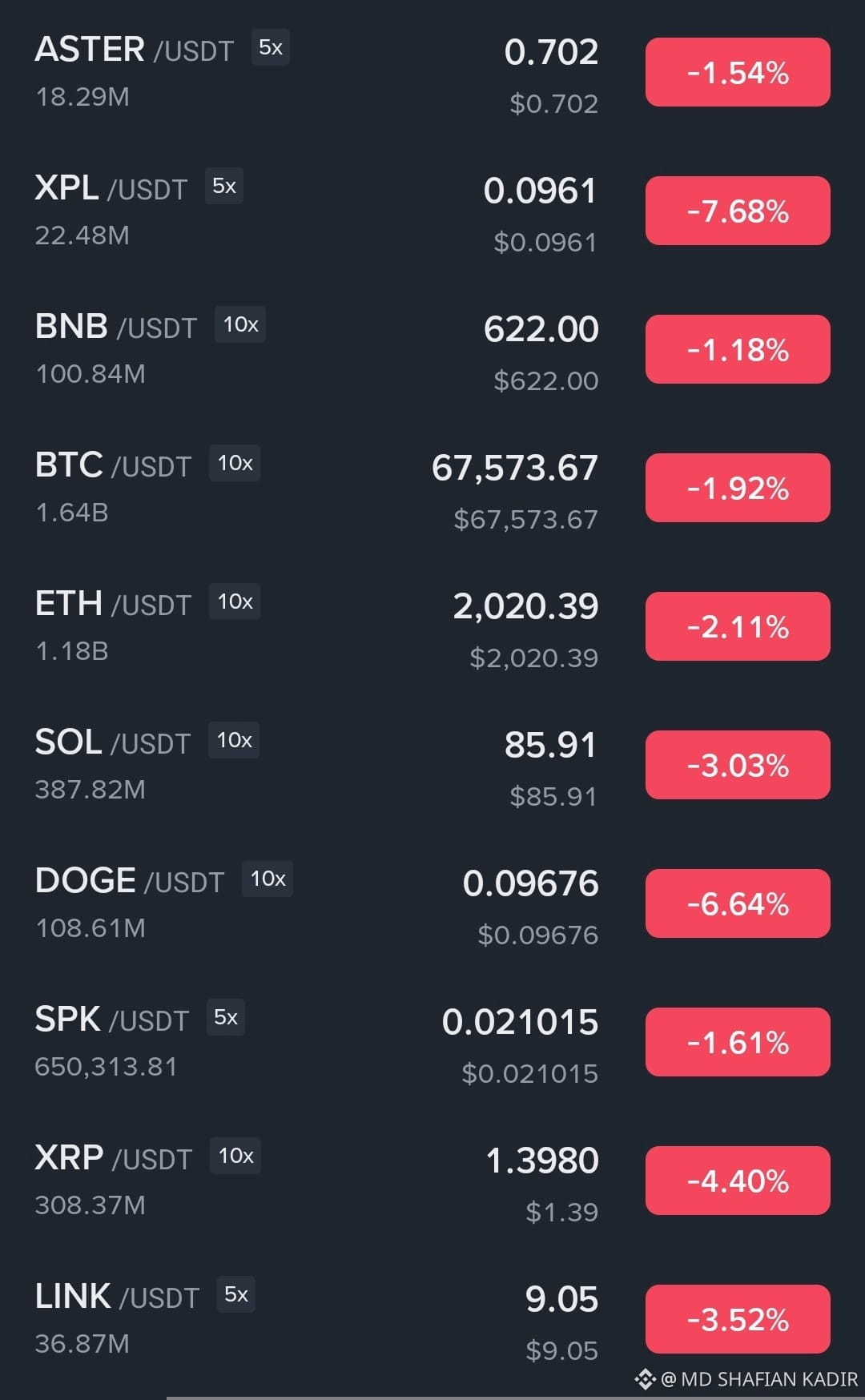The image size is (865, 1400).
Task: Select the 10x badge beside BNB
Action: click(240, 325)
